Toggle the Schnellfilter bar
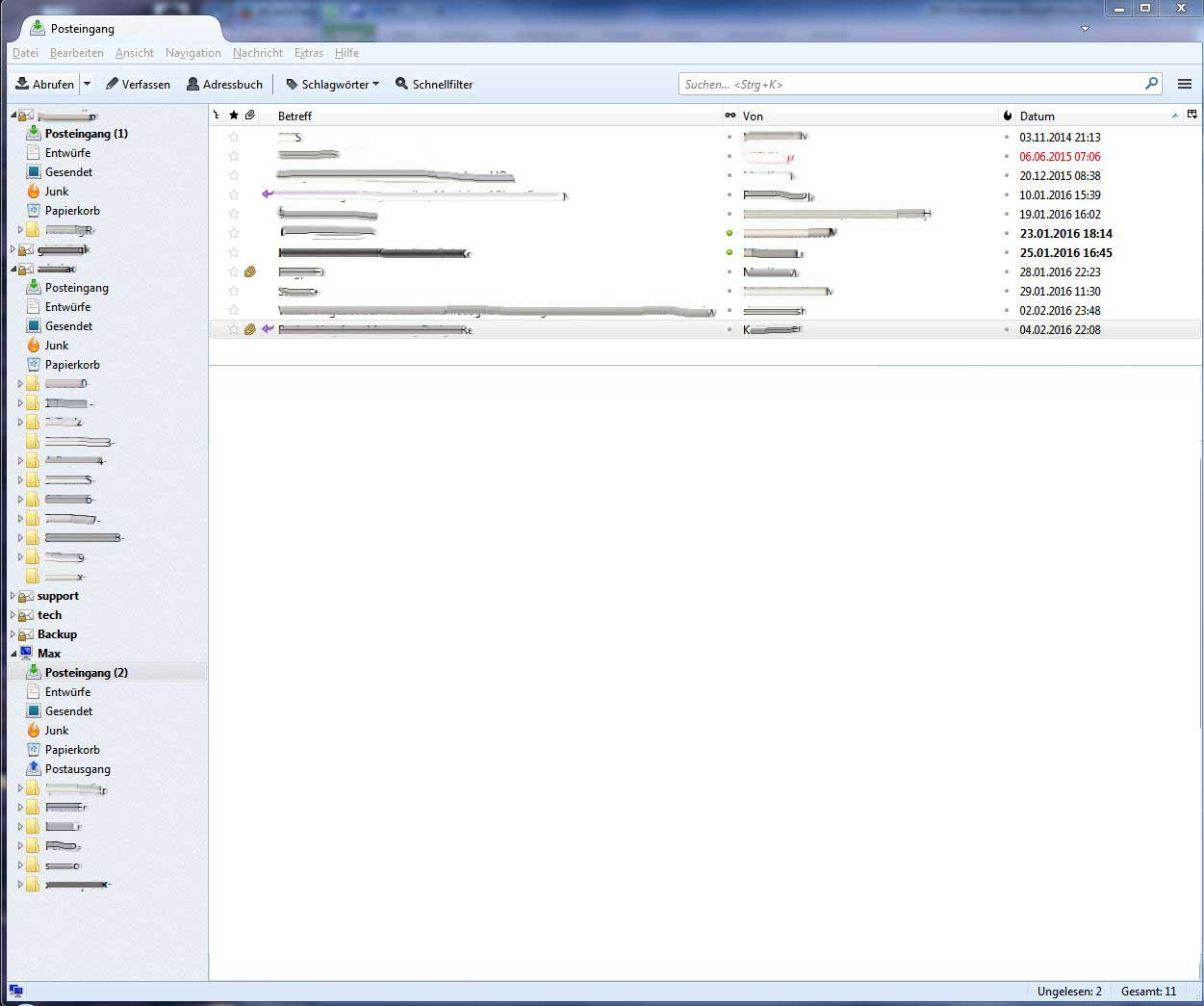 pyautogui.click(x=434, y=84)
